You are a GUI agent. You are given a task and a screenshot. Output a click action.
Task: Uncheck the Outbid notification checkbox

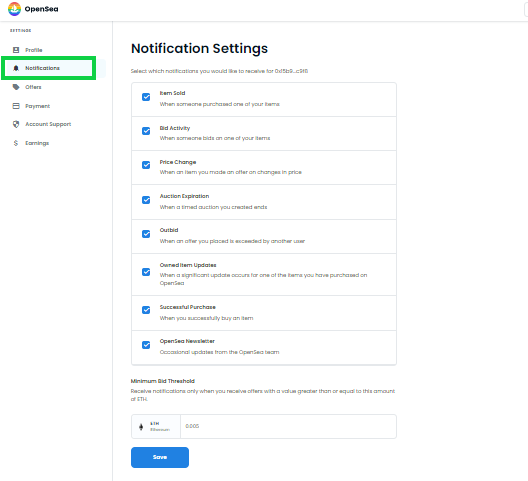tap(146, 234)
